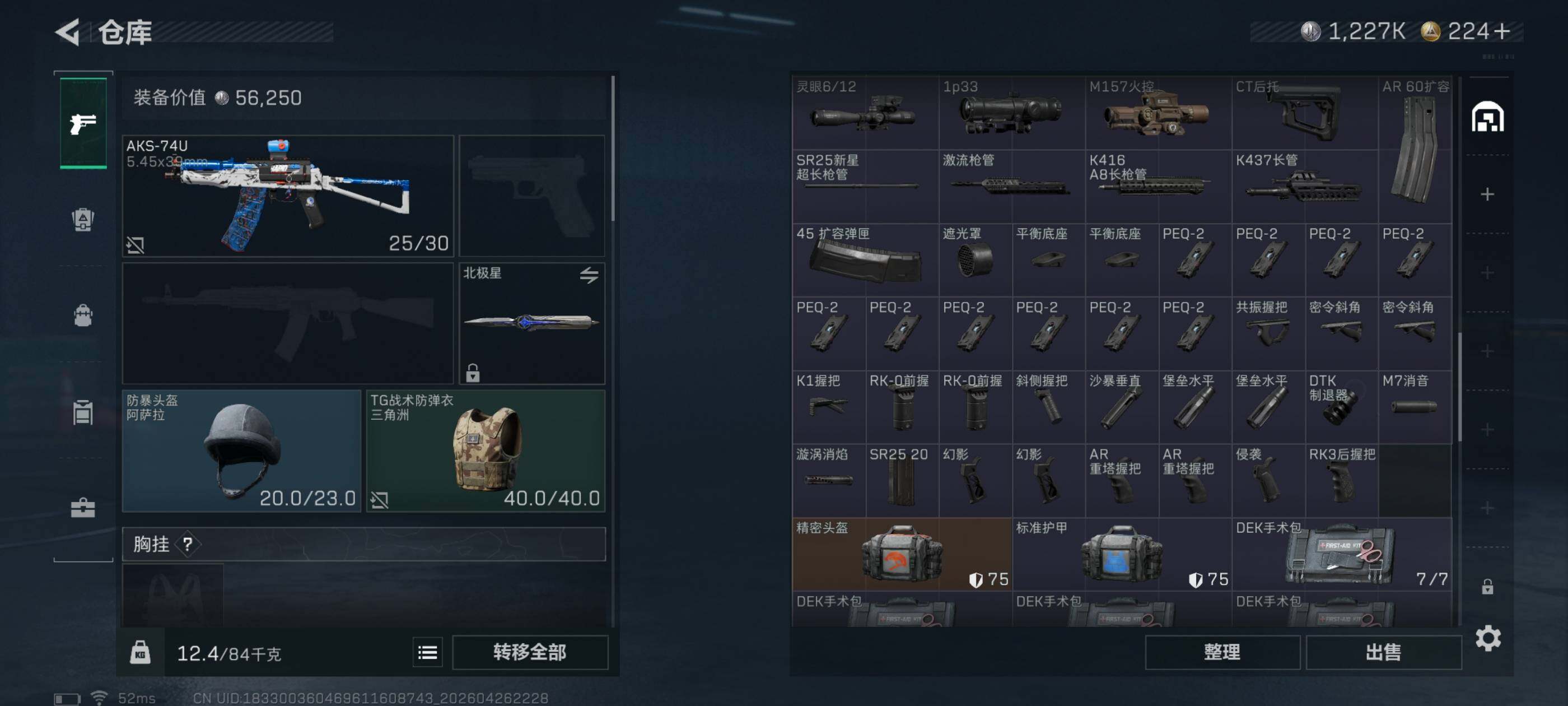Image resolution: width=1568 pixels, height=706 pixels.
Task: Open the settings gear icon at bottom right
Action: pyautogui.click(x=1488, y=638)
